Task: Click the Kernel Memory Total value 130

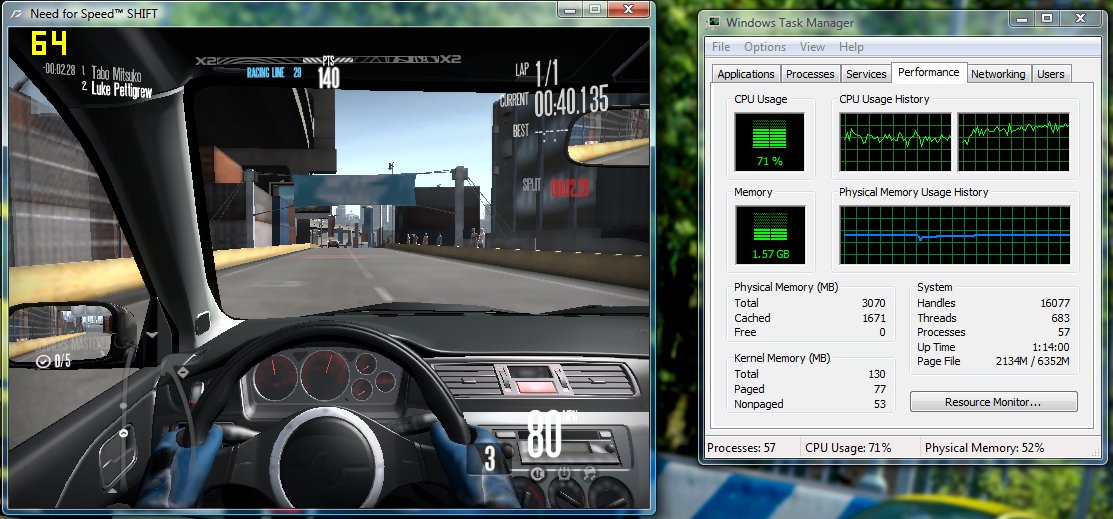Action: pyautogui.click(x=877, y=374)
